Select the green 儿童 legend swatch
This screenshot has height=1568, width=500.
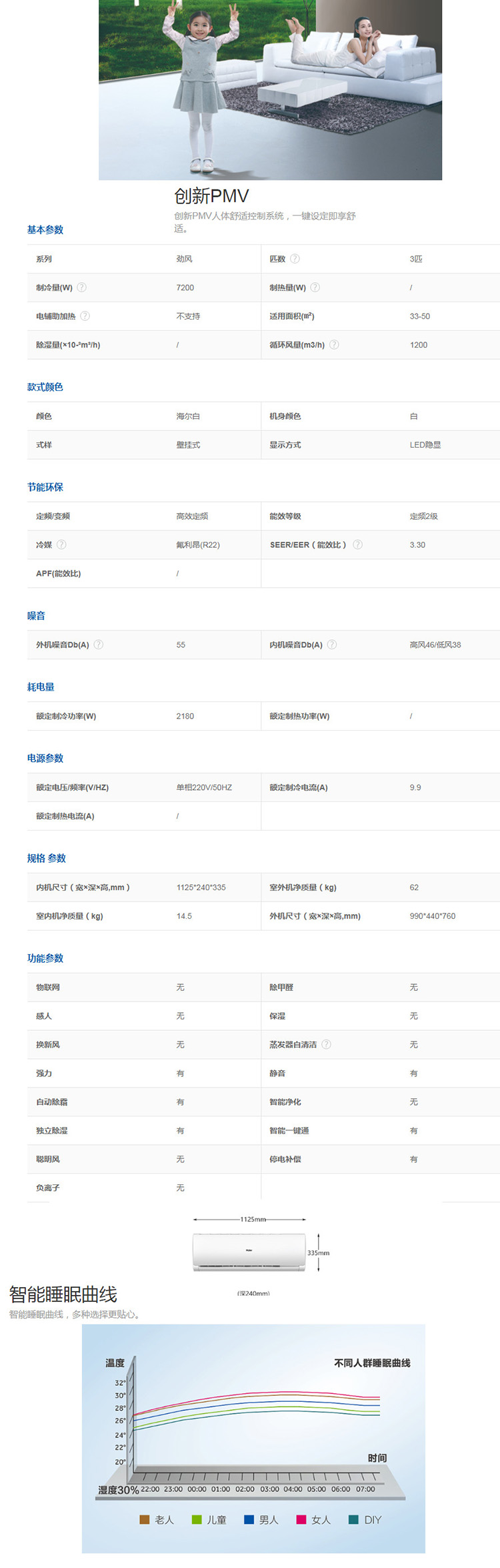click(x=196, y=1519)
